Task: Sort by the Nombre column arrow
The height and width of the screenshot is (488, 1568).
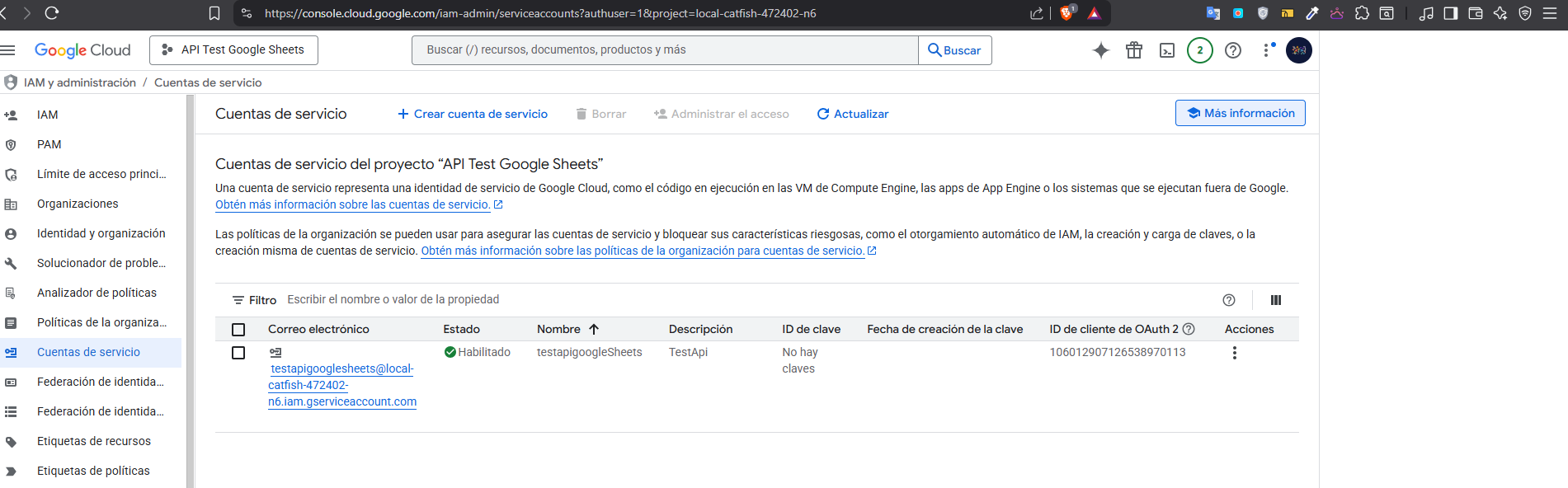Action: pyautogui.click(x=594, y=329)
